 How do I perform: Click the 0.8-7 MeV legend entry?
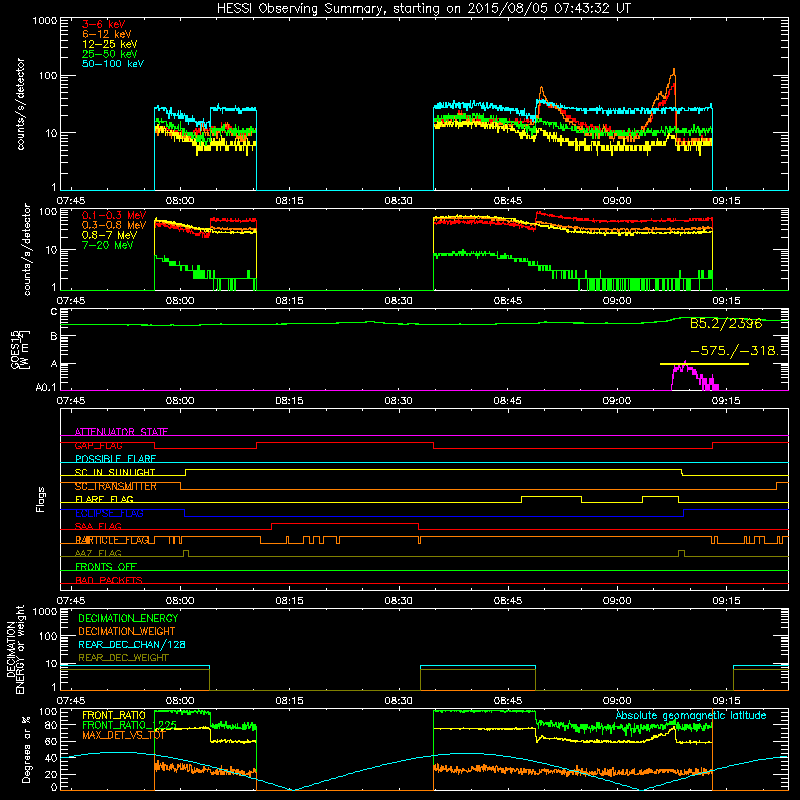[x=109, y=235]
